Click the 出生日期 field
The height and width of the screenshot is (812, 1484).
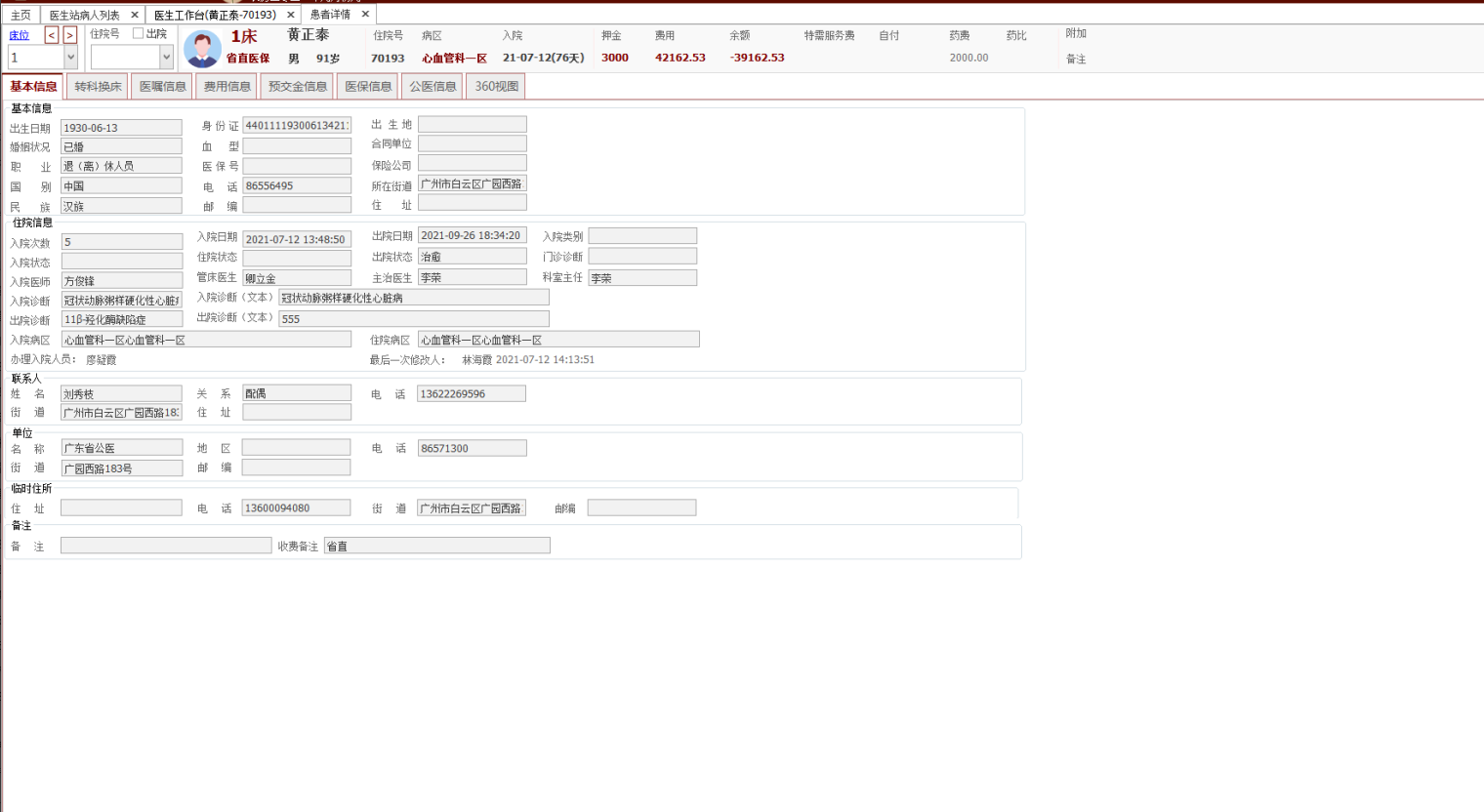click(x=121, y=128)
